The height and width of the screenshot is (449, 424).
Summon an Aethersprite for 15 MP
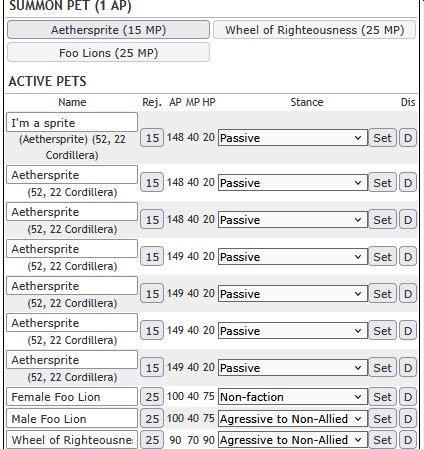pos(108,30)
